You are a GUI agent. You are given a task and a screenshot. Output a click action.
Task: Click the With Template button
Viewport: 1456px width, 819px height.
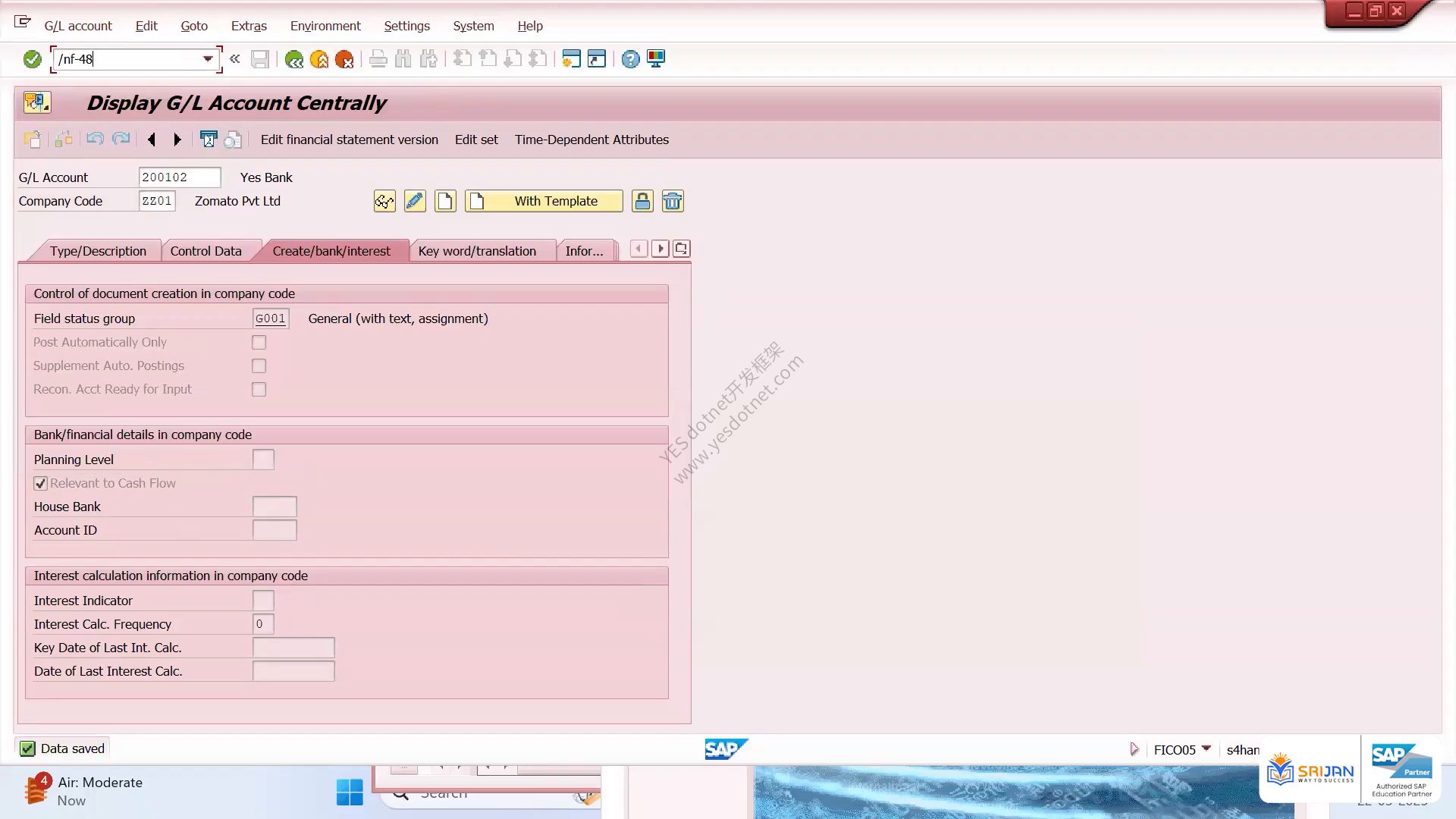[x=544, y=201]
